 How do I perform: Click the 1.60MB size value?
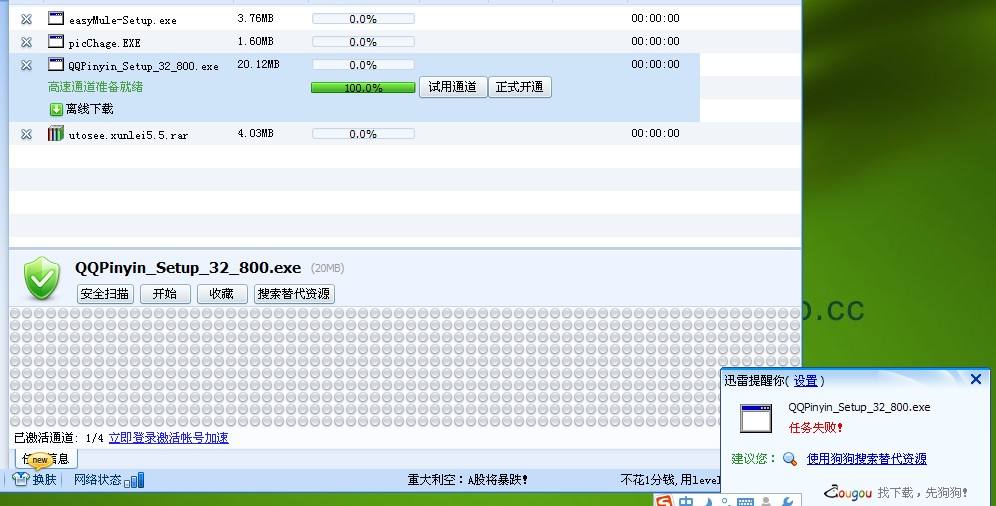pyautogui.click(x=255, y=41)
